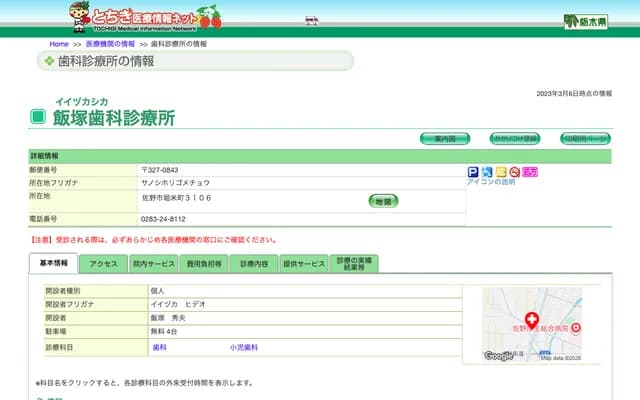Open the 費用負担等 tab
This screenshot has height=400, width=640.
coord(203,263)
